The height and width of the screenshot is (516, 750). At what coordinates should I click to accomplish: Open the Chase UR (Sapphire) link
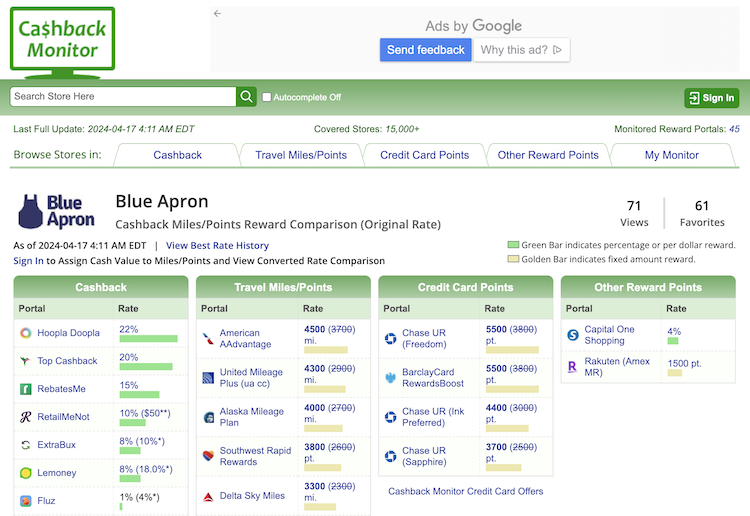coord(424,456)
